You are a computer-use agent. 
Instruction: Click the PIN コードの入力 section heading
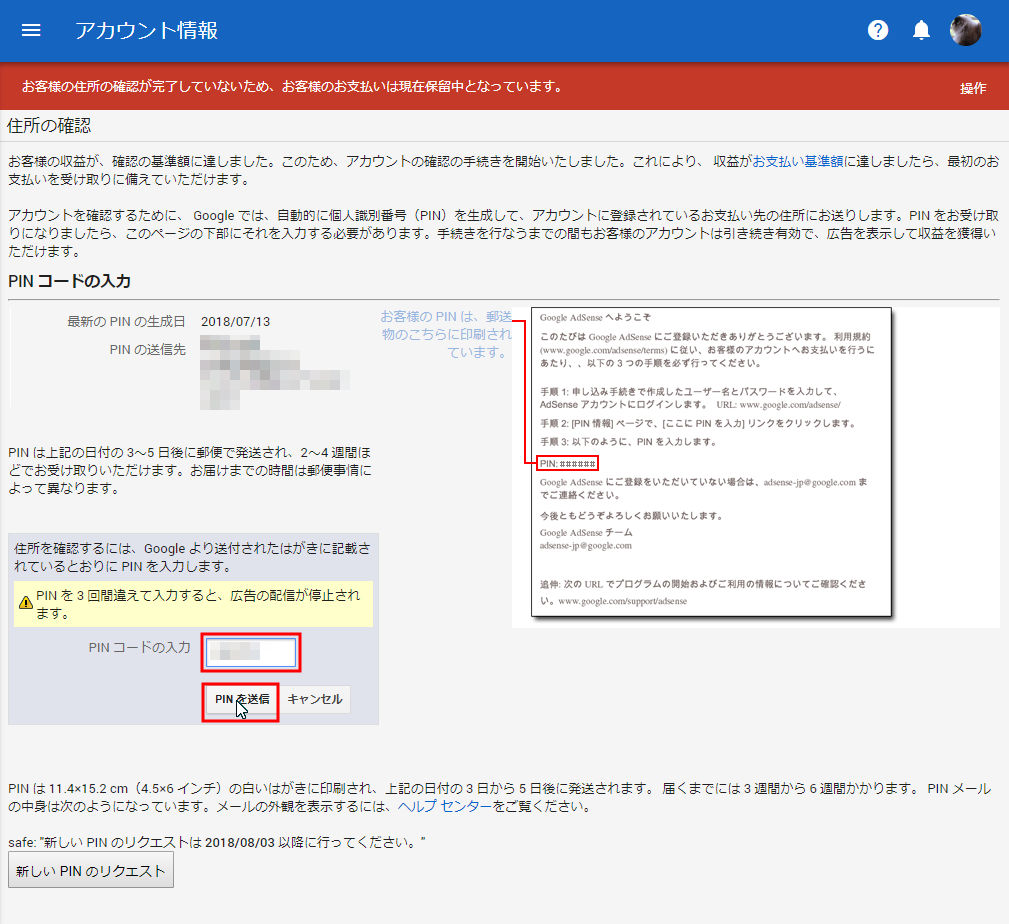click(x=69, y=281)
